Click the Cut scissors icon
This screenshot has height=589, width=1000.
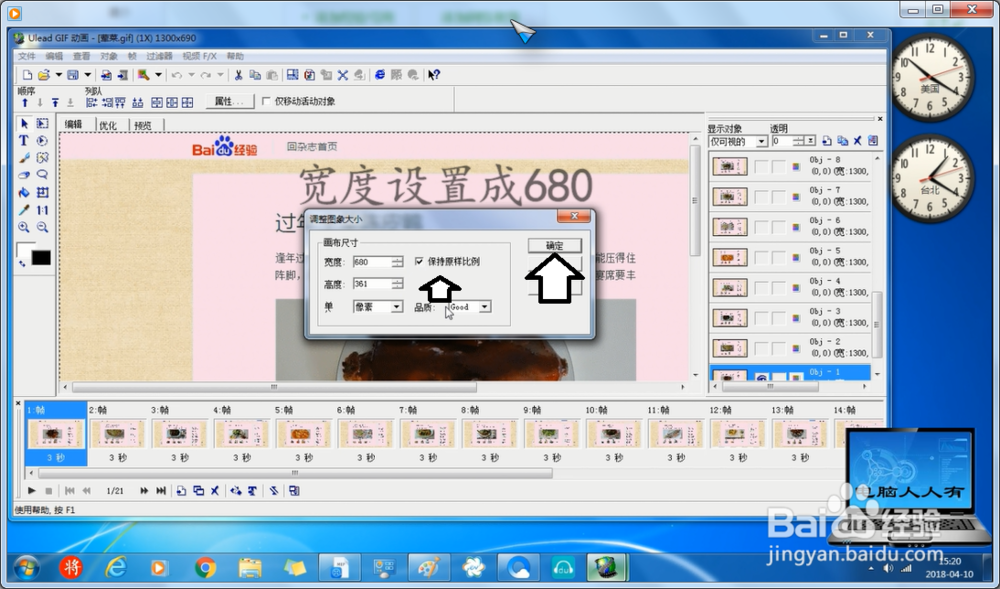(x=238, y=75)
